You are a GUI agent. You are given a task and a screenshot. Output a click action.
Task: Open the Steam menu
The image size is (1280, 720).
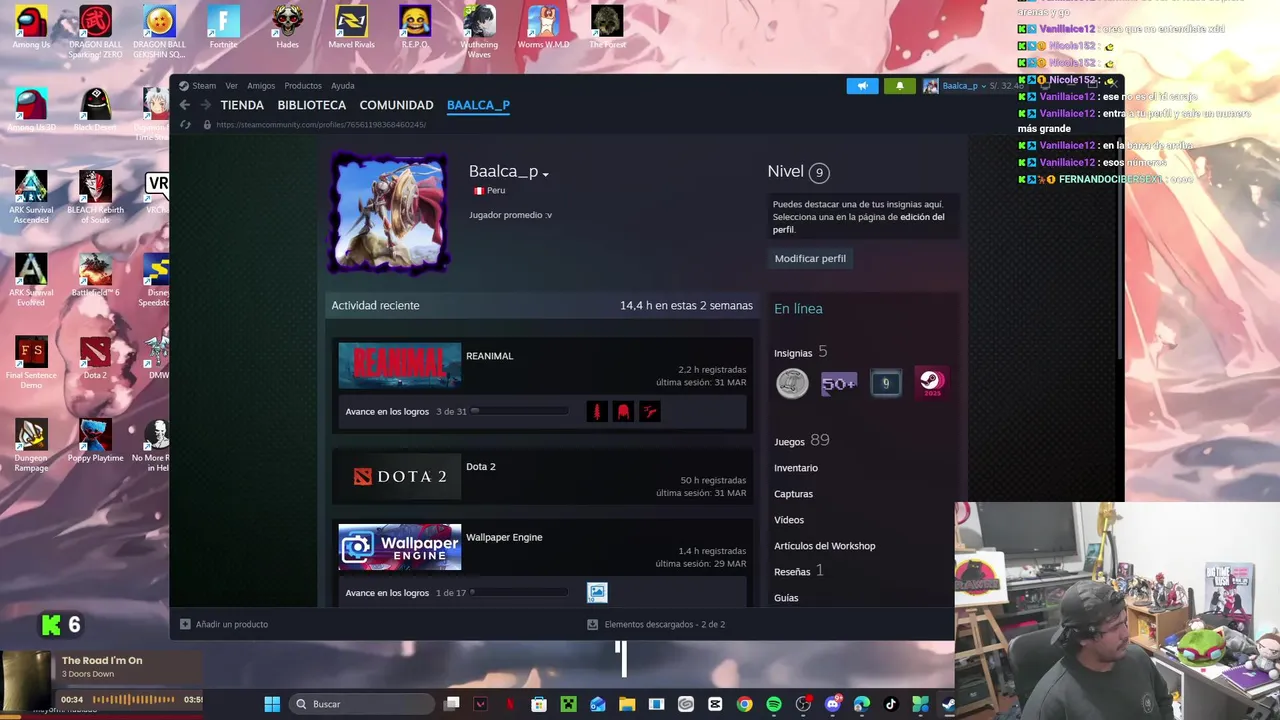coord(198,86)
